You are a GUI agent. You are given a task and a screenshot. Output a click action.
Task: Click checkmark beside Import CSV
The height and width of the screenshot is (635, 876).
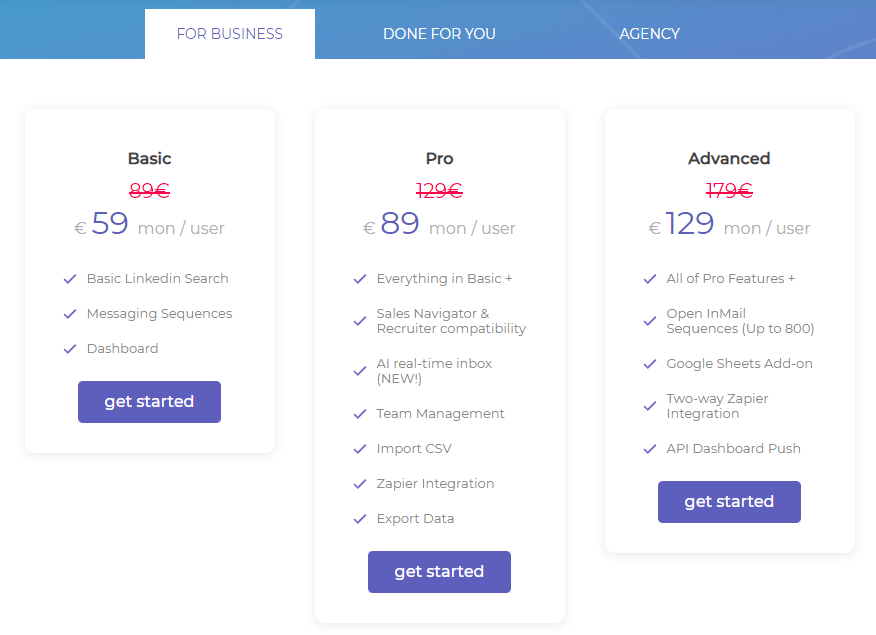[360, 449]
